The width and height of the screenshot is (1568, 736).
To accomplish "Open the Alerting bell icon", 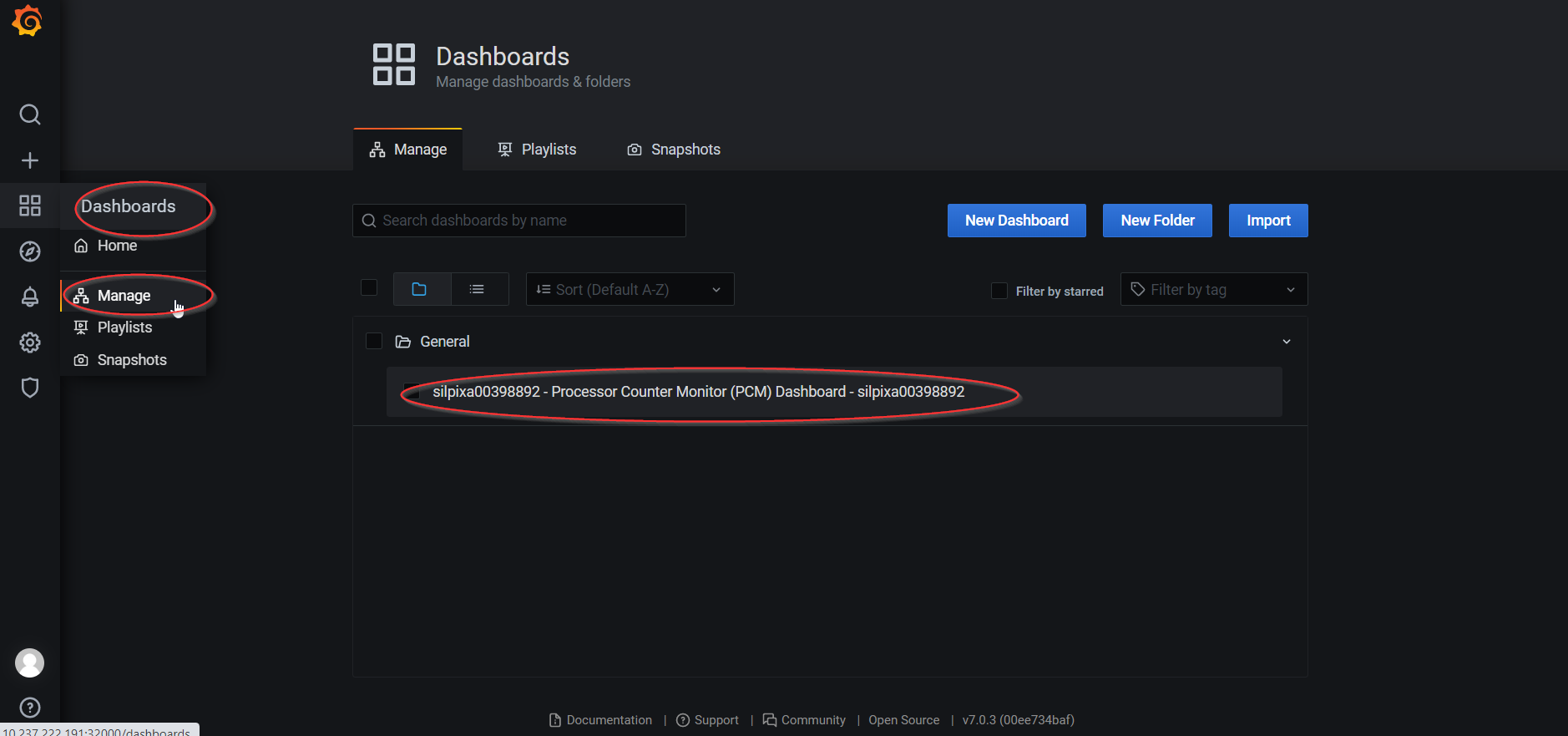I will coord(30,297).
